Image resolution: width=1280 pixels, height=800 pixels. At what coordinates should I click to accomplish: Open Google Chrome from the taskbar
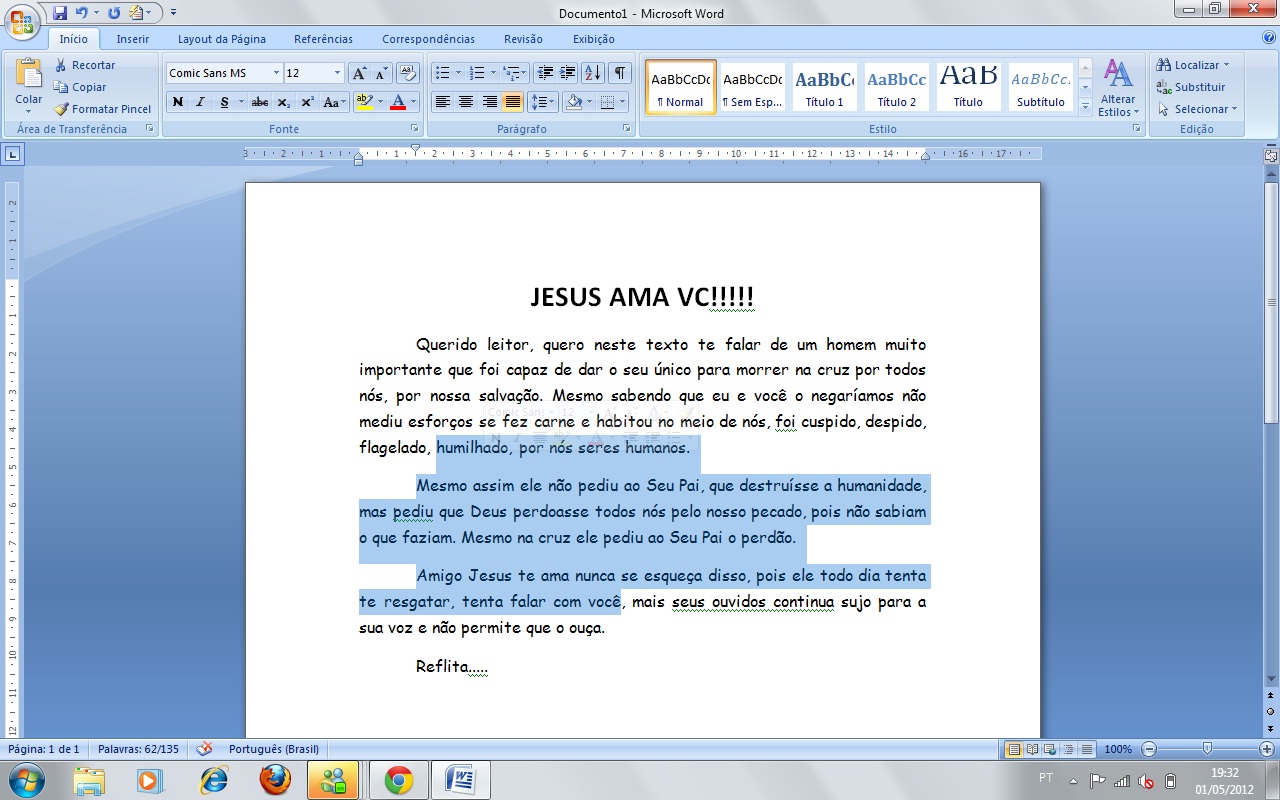[x=398, y=780]
